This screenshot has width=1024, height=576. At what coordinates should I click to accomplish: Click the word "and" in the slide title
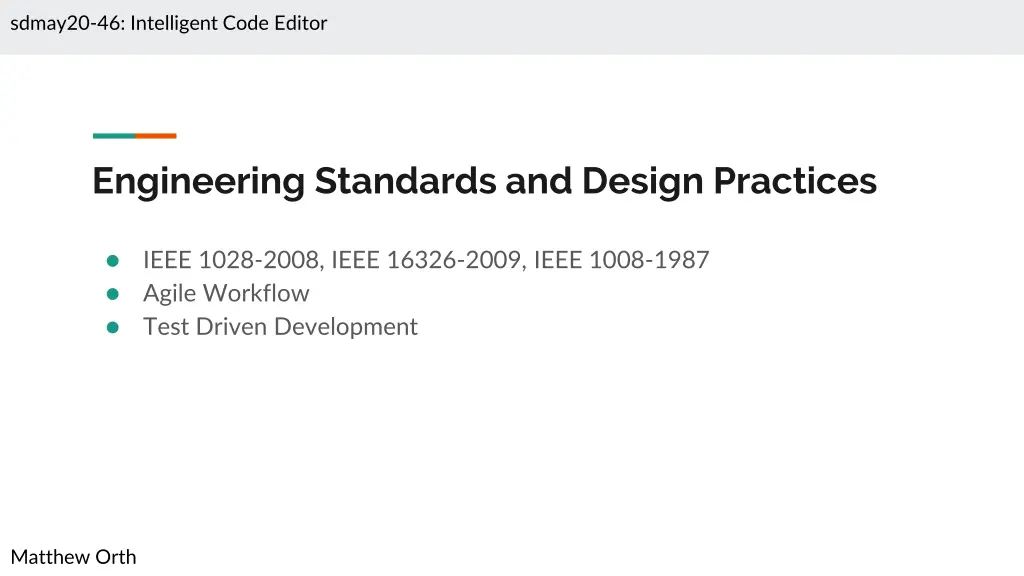(539, 182)
